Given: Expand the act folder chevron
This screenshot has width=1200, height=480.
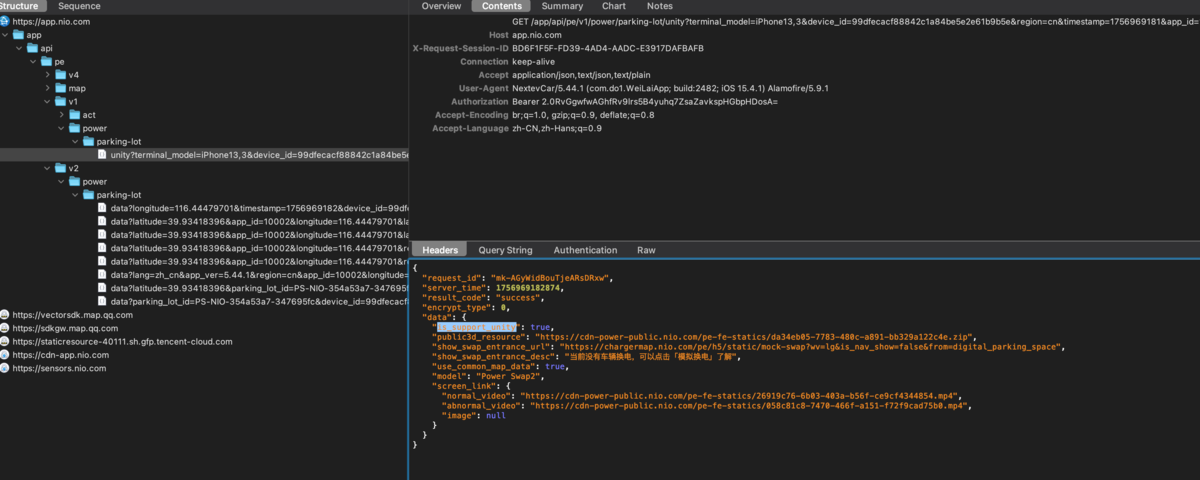Looking at the screenshot, I should 61,115.
